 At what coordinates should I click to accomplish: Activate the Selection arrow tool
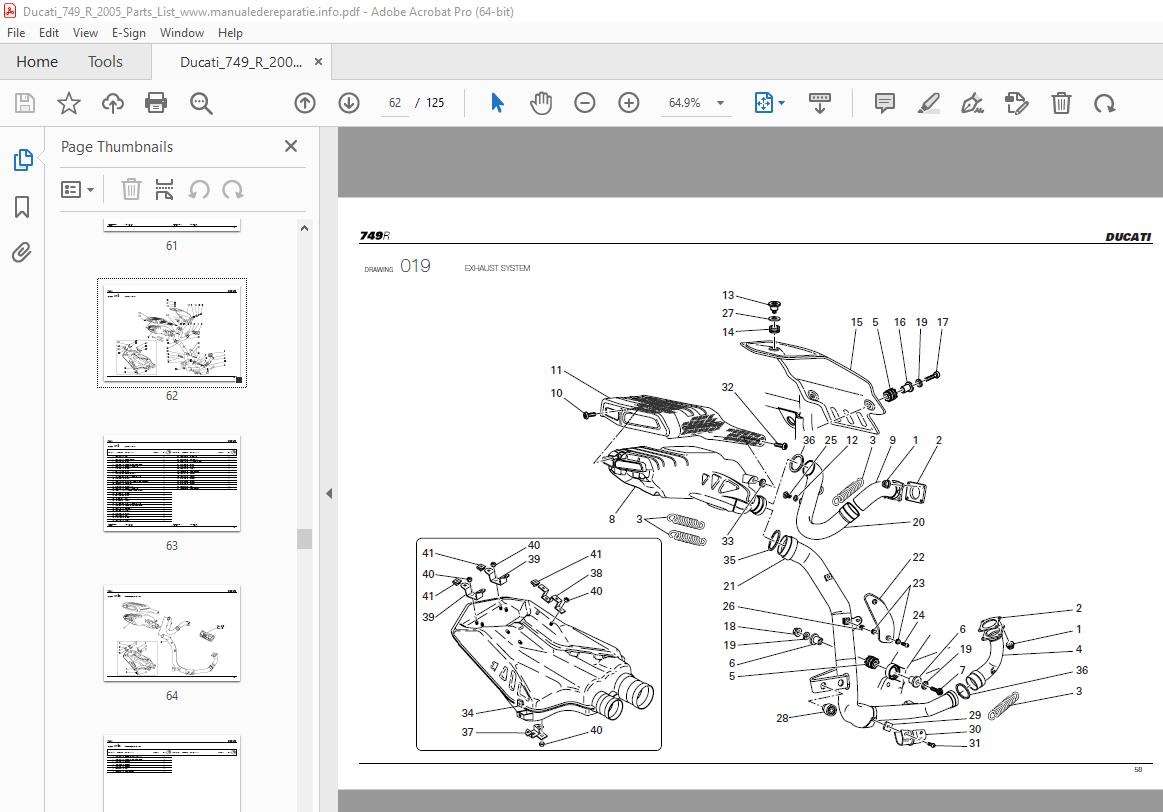pyautogui.click(x=498, y=103)
